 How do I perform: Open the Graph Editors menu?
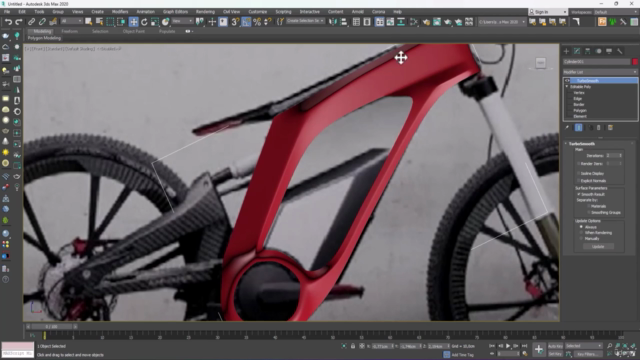pyautogui.click(x=175, y=12)
